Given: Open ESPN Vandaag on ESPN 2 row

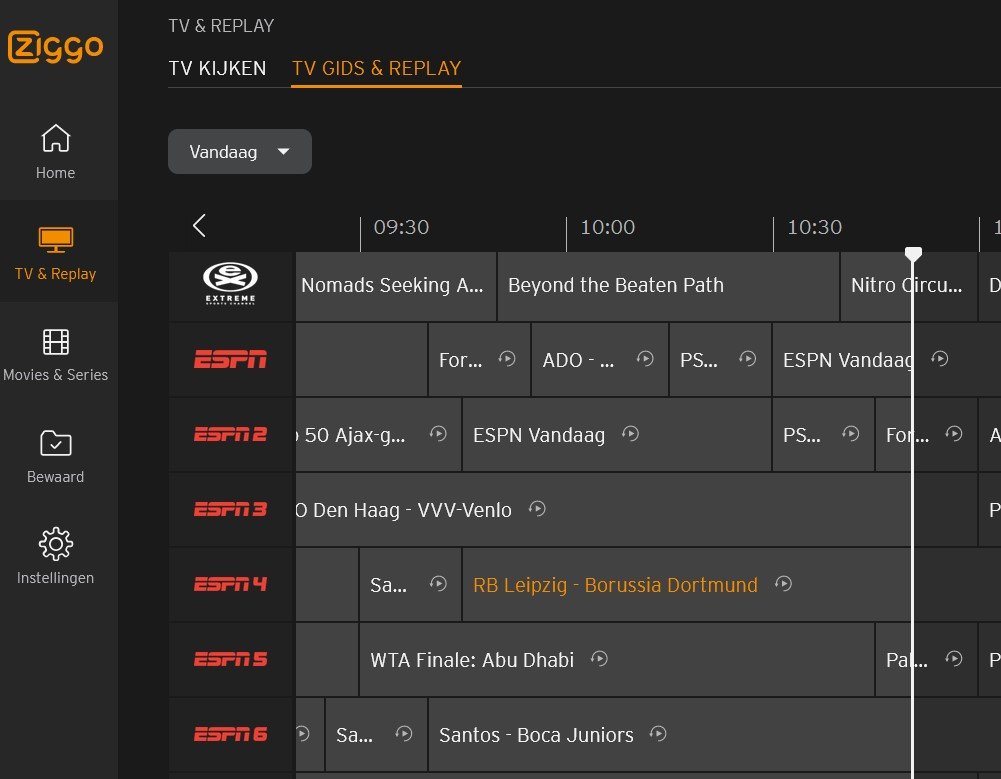Looking at the screenshot, I should pyautogui.click(x=617, y=435).
